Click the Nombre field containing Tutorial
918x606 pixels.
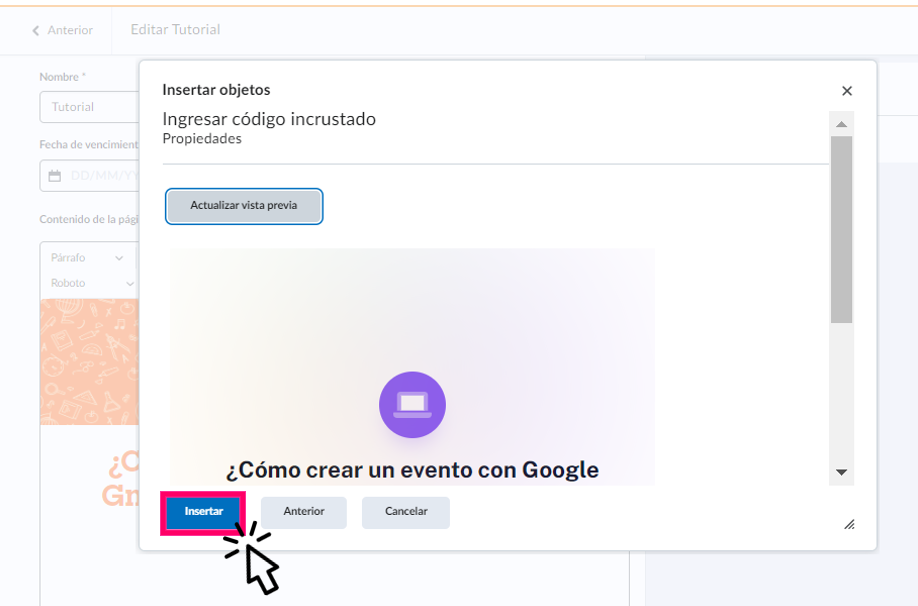(88, 107)
